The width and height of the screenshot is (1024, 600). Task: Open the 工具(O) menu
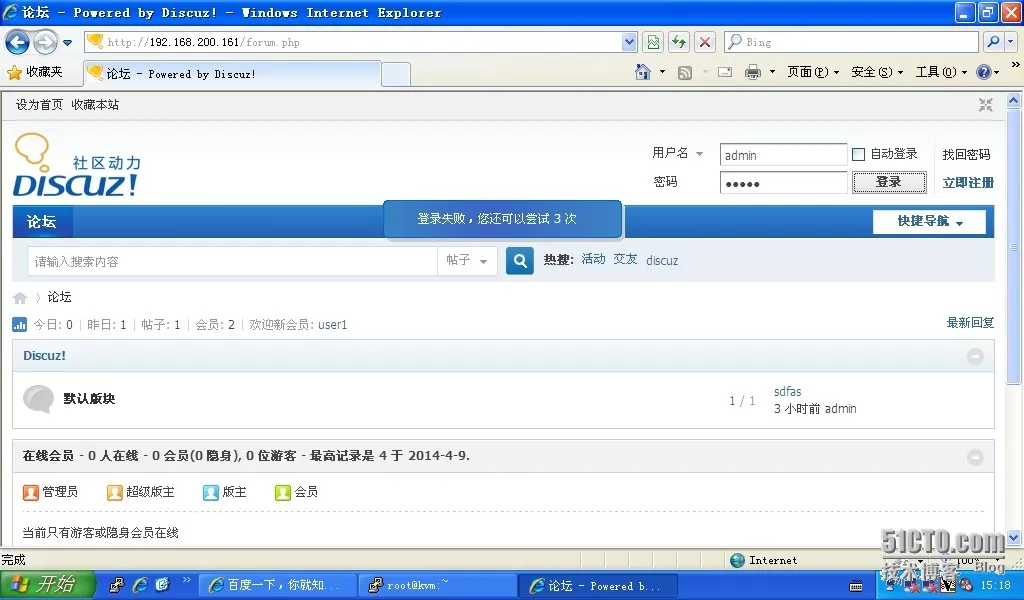pyautogui.click(x=940, y=72)
